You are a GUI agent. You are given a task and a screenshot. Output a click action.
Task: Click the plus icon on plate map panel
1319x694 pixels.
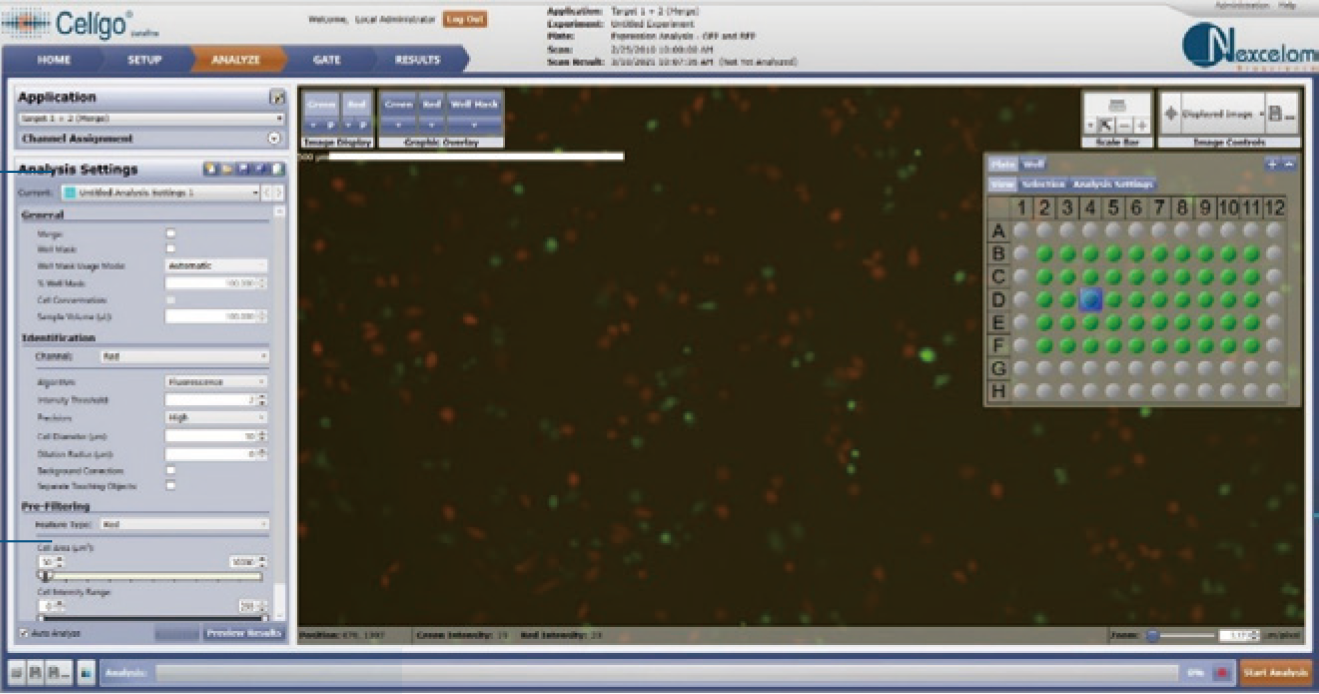pyautogui.click(x=1272, y=164)
